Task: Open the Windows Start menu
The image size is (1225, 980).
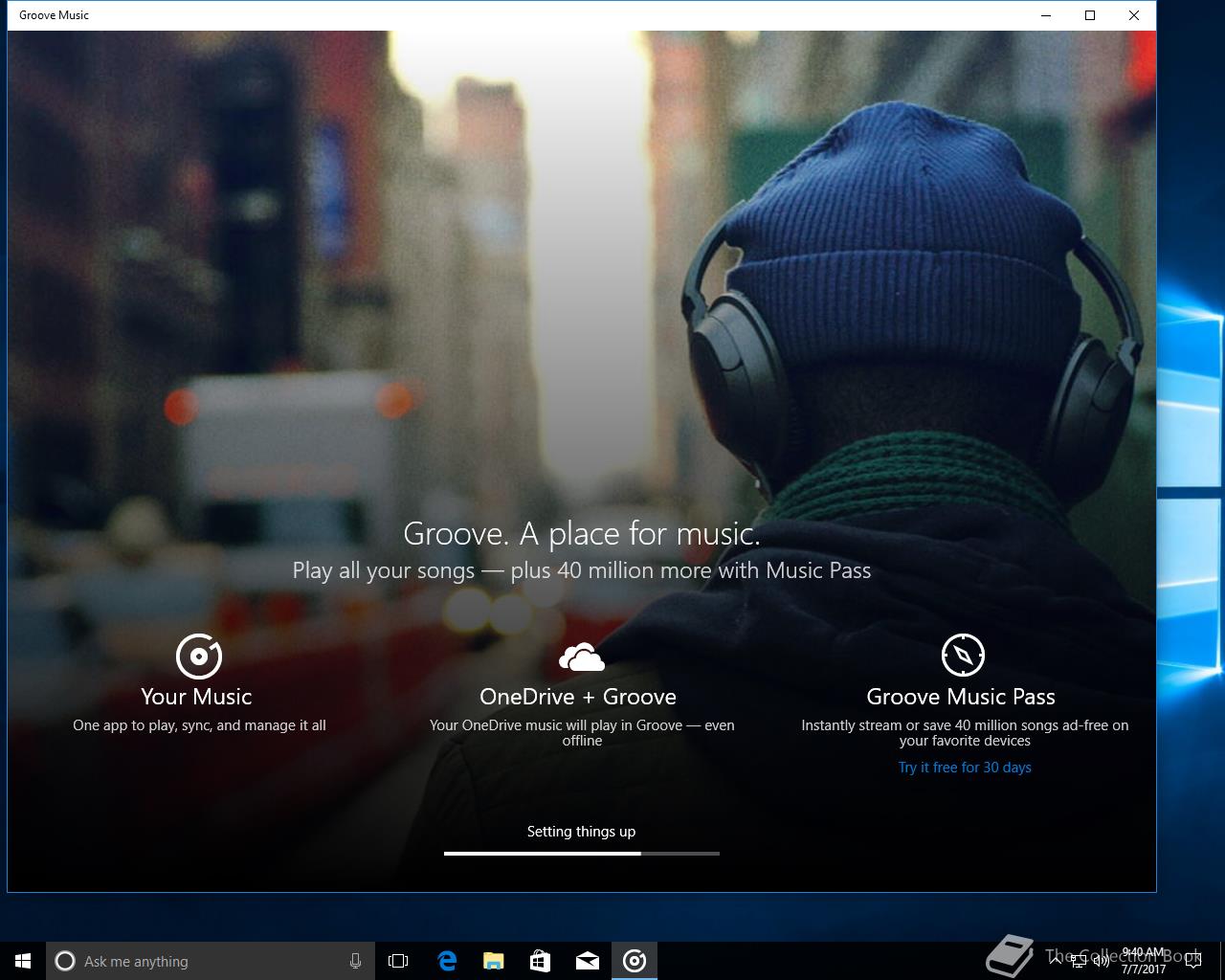Action: pyautogui.click(x=23, y=961)
